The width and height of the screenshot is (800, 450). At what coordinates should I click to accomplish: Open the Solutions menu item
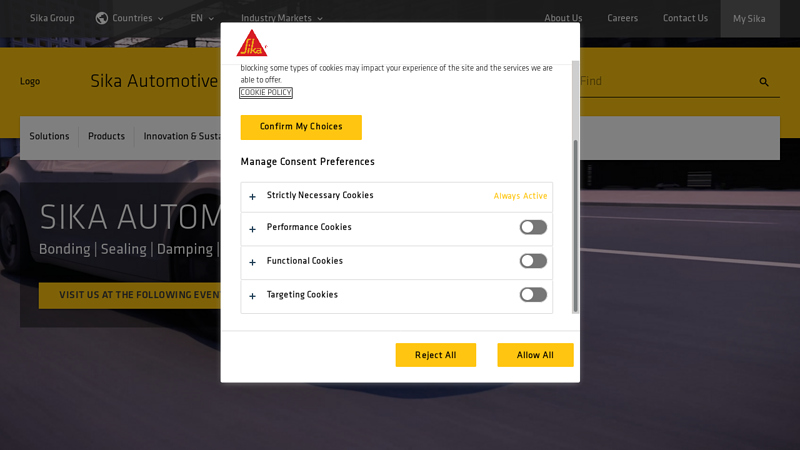[49, 137]
